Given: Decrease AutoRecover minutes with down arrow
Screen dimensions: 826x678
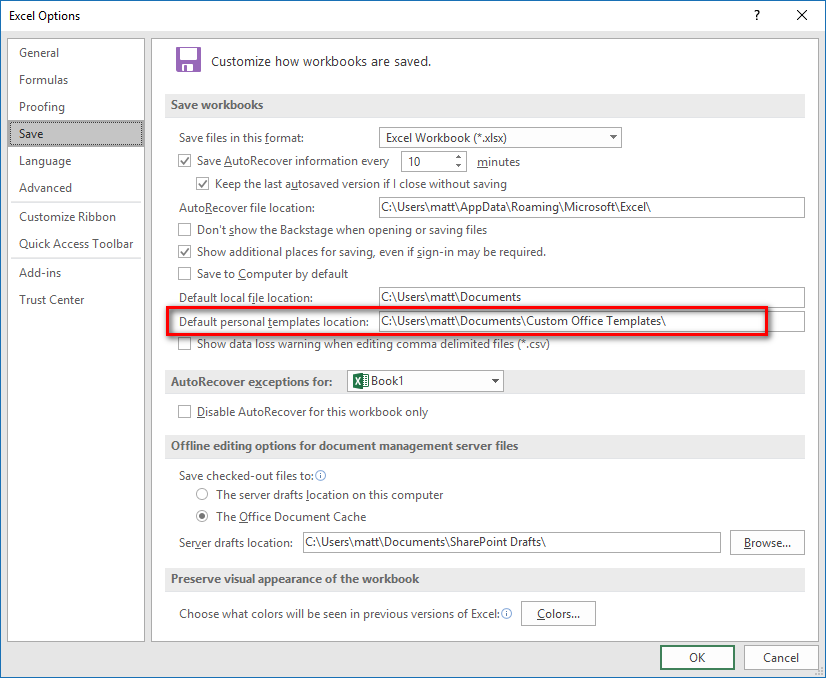Looking at the screenshot, I should pyautogui.click(x=458, y=165).
